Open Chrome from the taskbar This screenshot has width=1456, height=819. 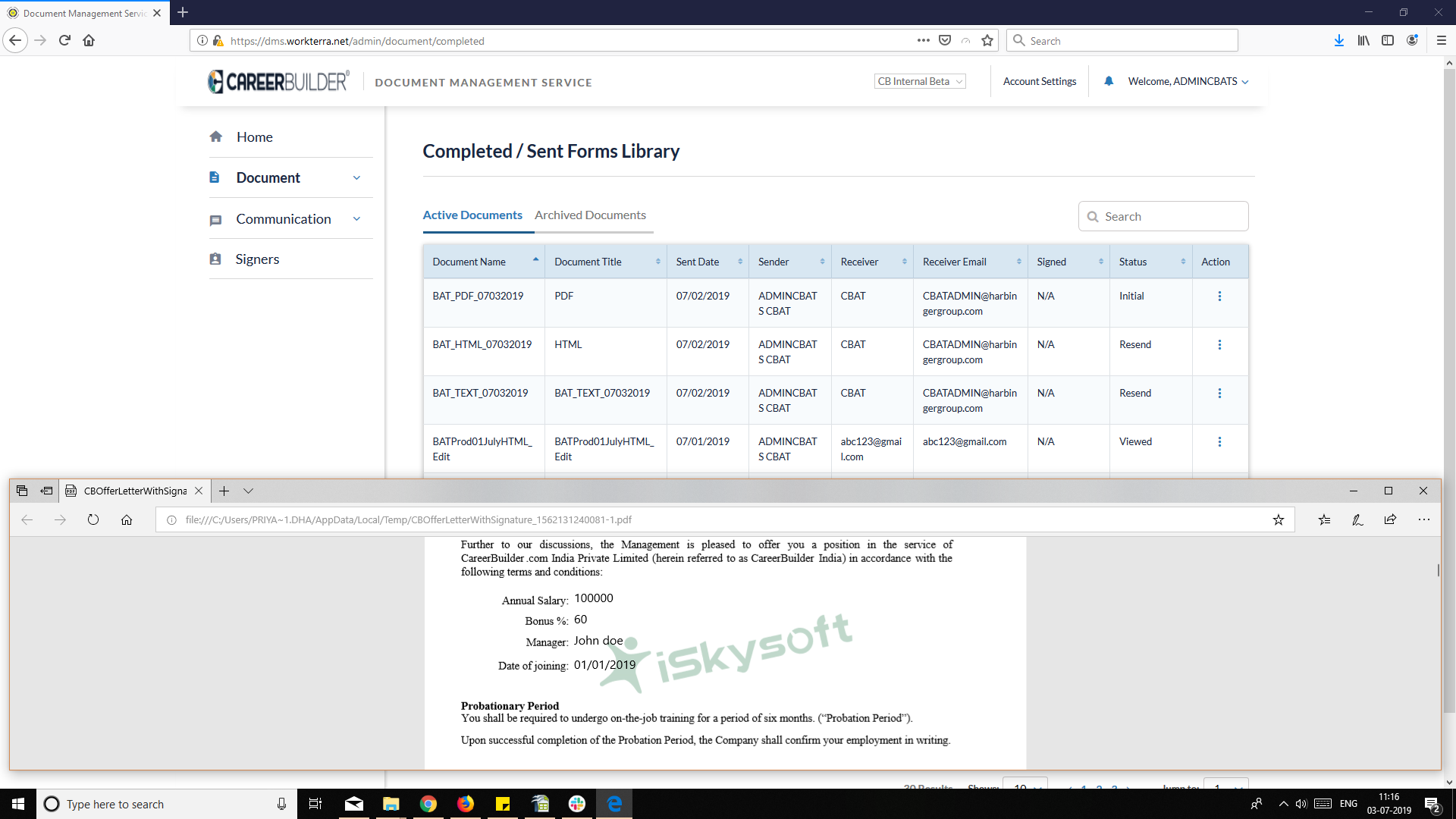click(x=428, y=804)
